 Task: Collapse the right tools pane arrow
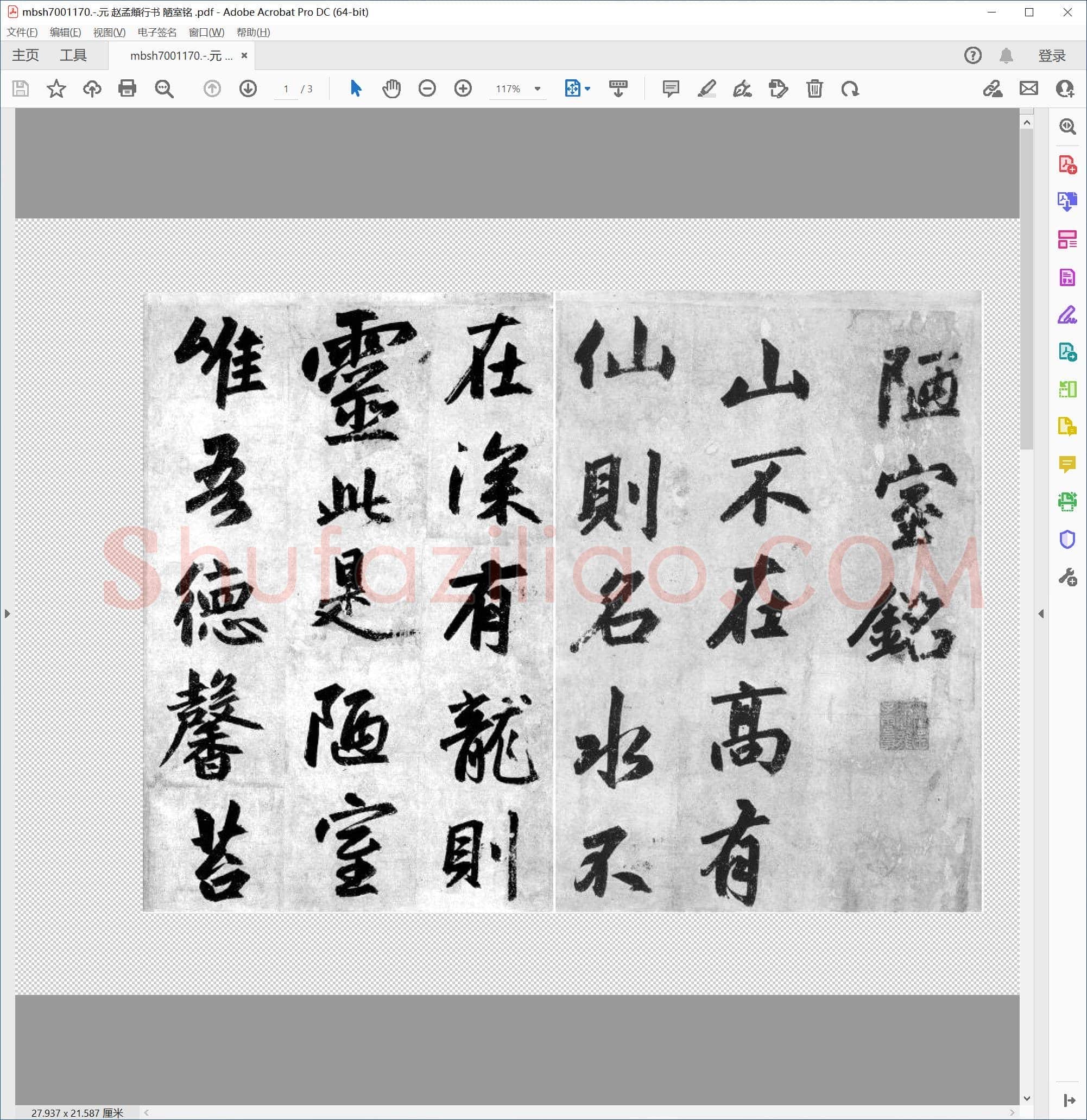[1041, 613]
